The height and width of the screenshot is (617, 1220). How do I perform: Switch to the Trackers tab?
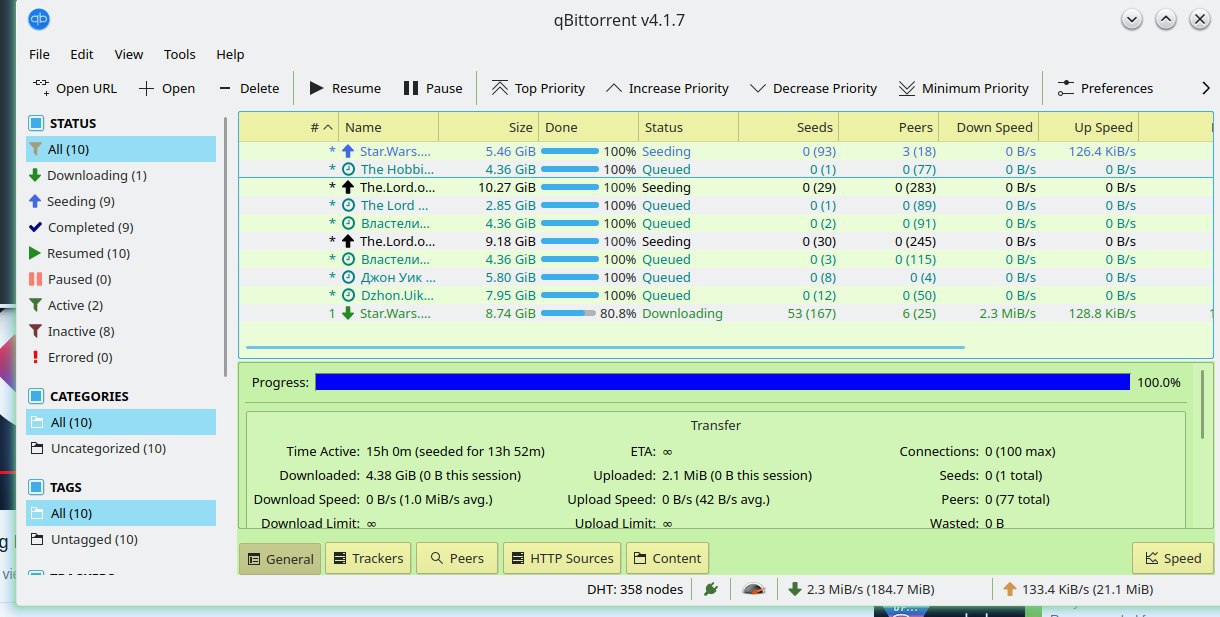[367, 558]
